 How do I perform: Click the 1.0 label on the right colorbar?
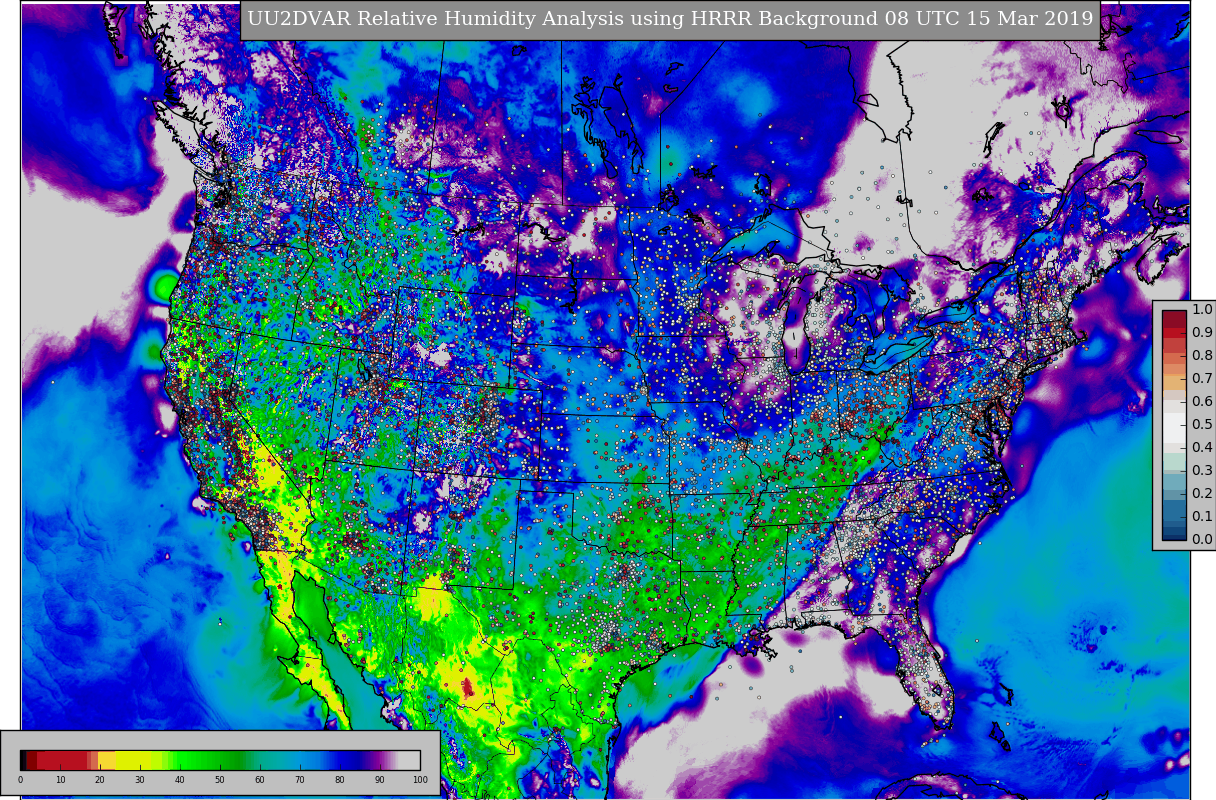tap(1202, 310)
